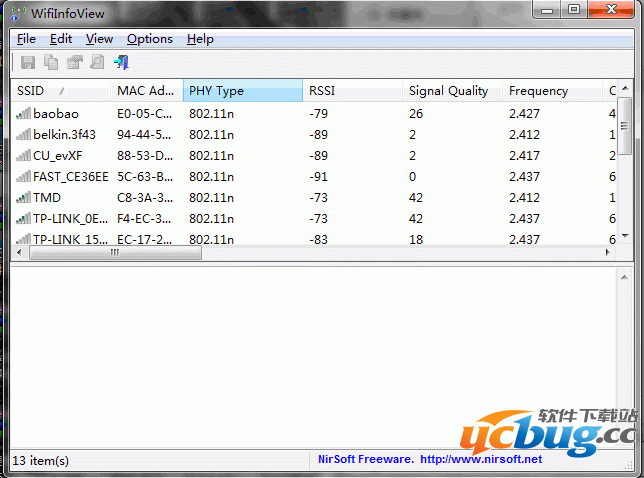Click the signal icon beside CU_evXF
The image size is (644, 478).
pyautogui.click(x=23, y=155)
